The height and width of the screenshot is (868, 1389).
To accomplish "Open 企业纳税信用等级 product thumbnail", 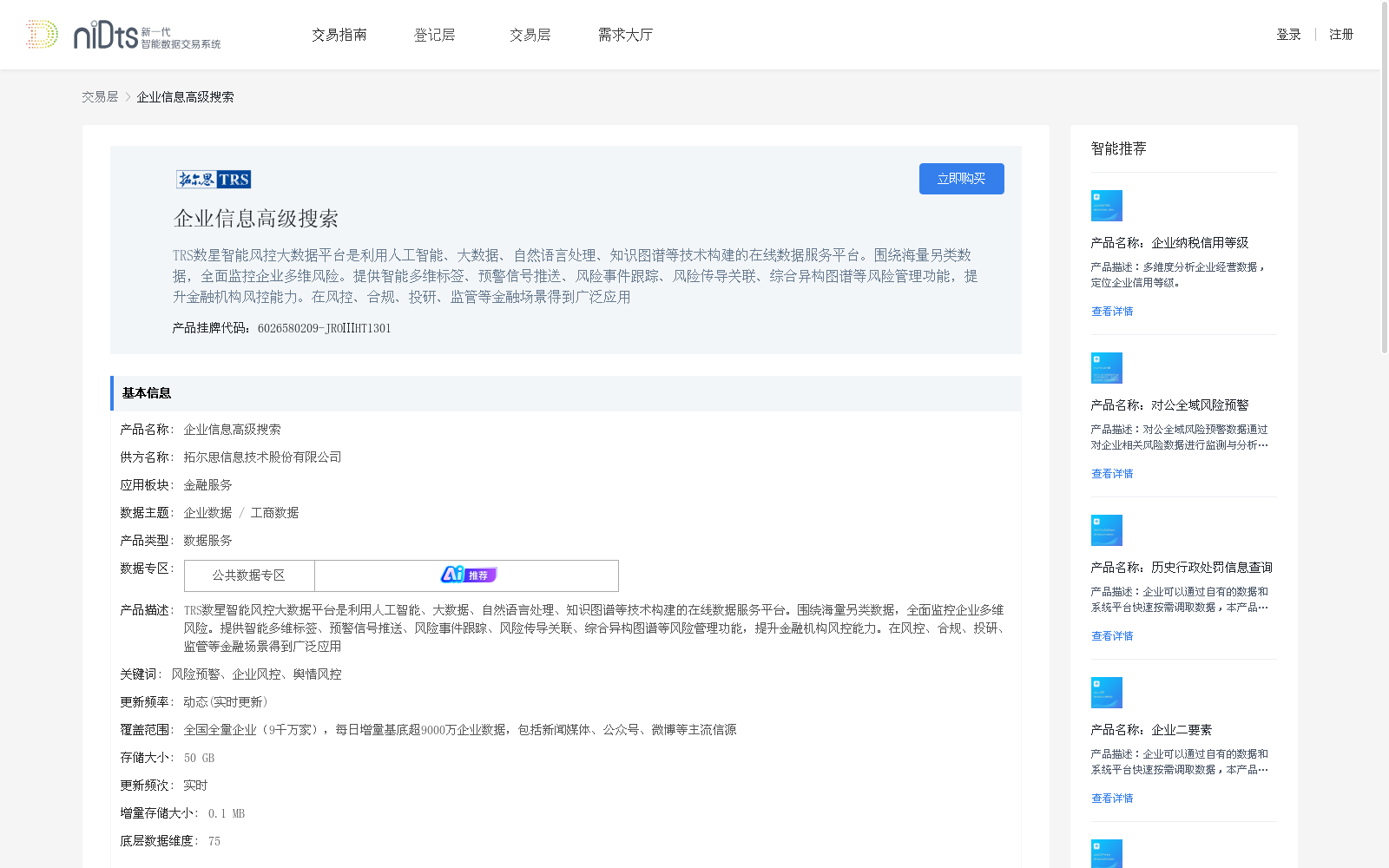I will click(1107, 206).
